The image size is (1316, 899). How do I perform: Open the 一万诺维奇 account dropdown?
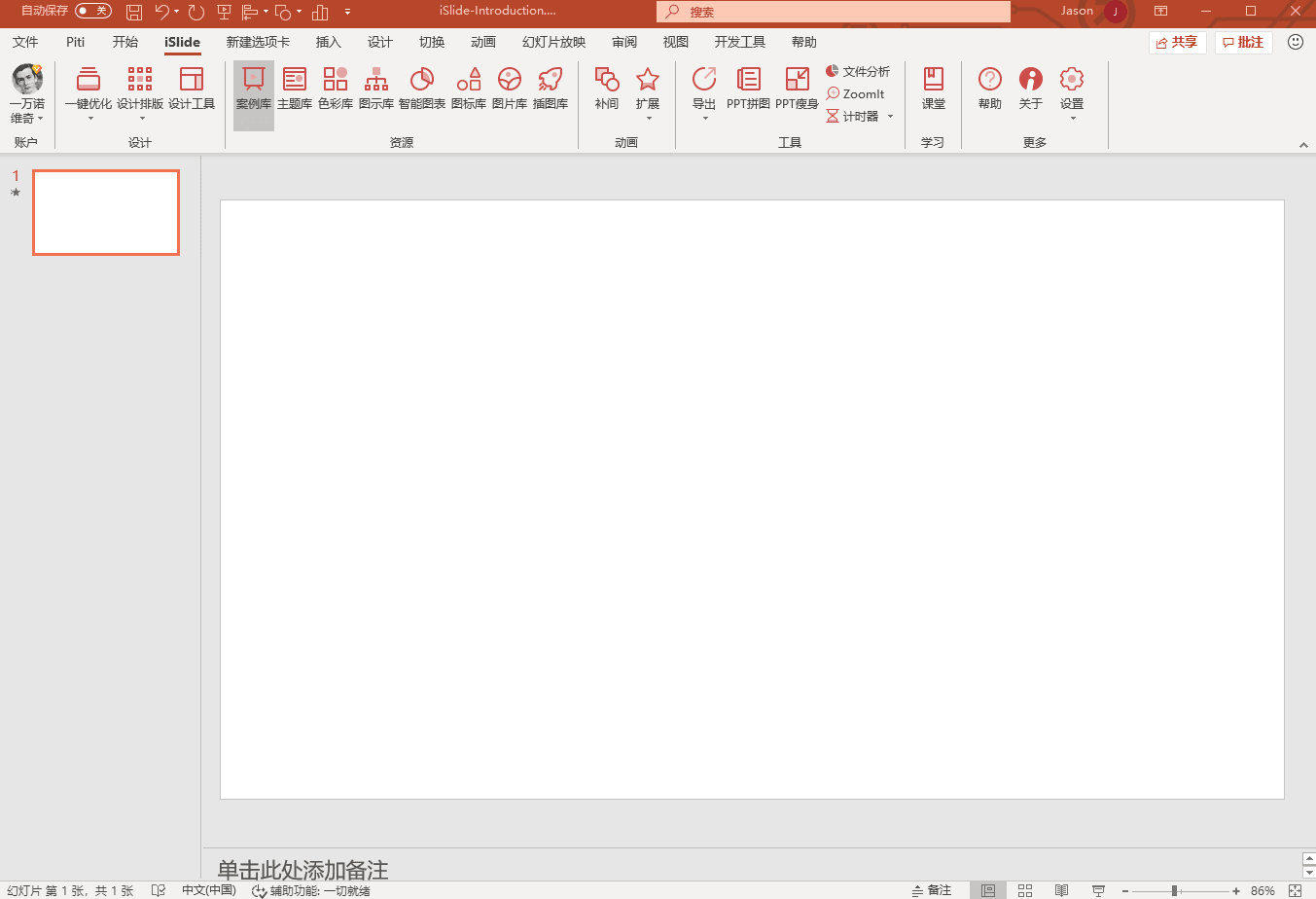[27, 93]
